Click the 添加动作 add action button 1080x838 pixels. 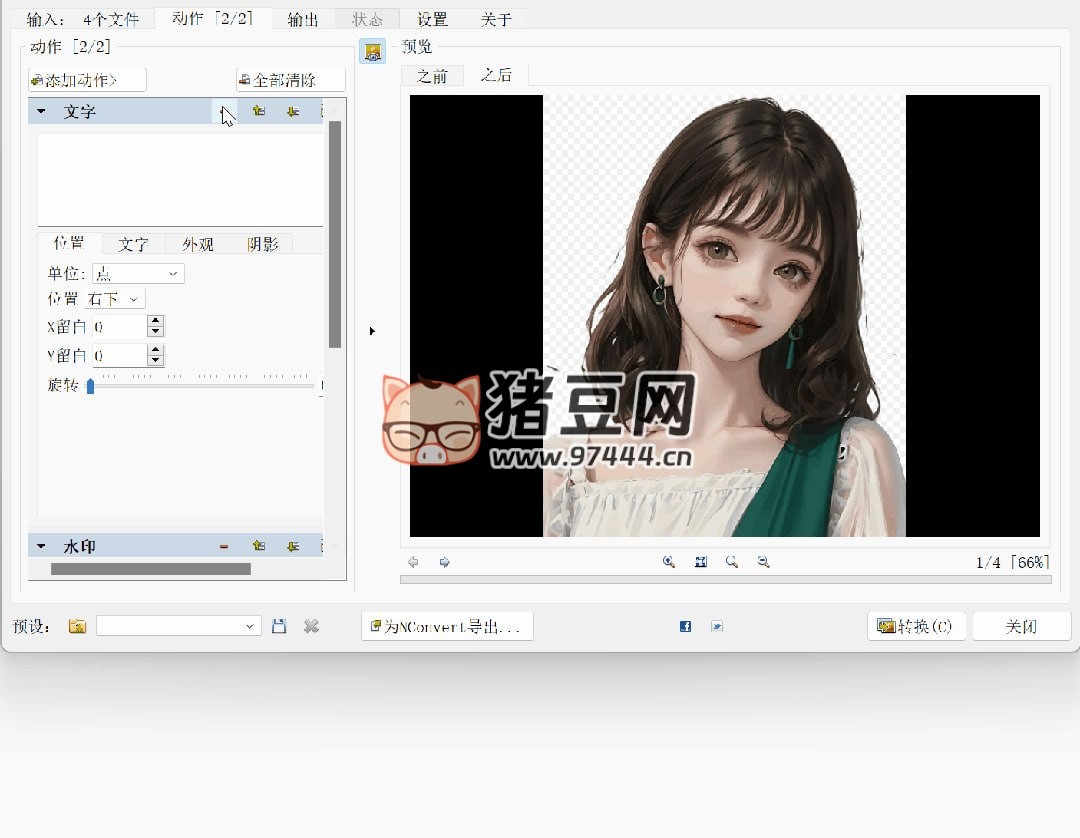click(x=87, y=80)
